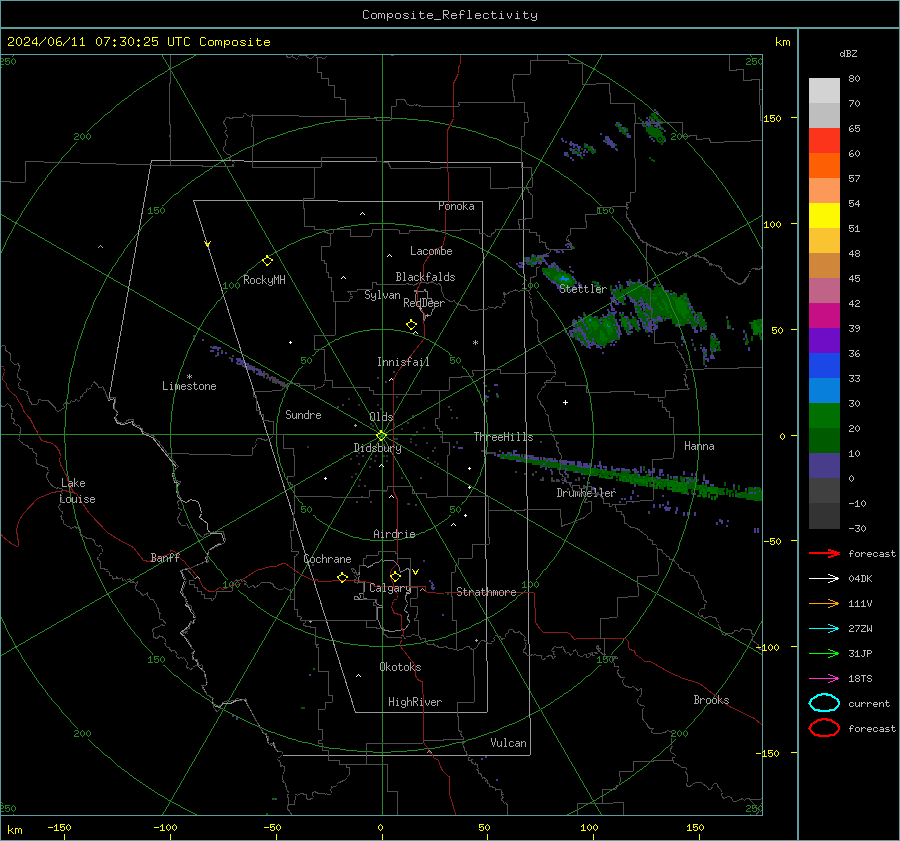The height and width of the screenshot is (841, 900).
Task: Click the Okotoks city label
Action: pos(400,667)
